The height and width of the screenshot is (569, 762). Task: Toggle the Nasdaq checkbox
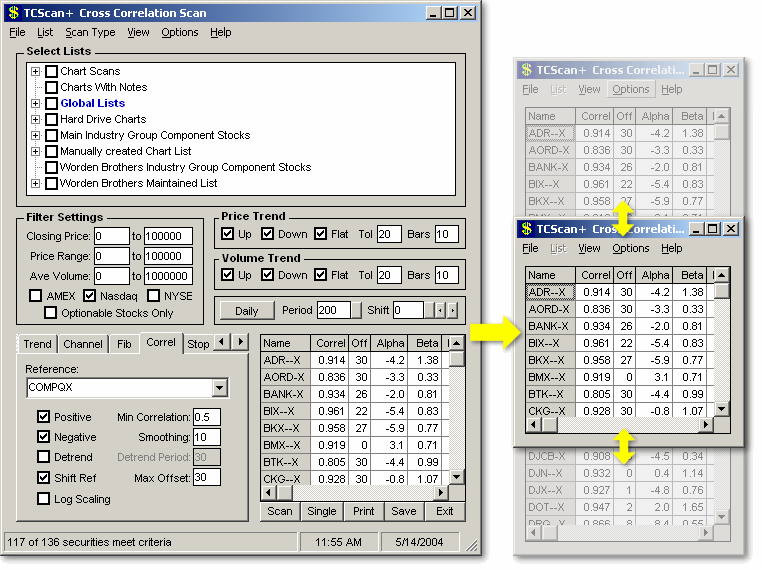(90, 296)
